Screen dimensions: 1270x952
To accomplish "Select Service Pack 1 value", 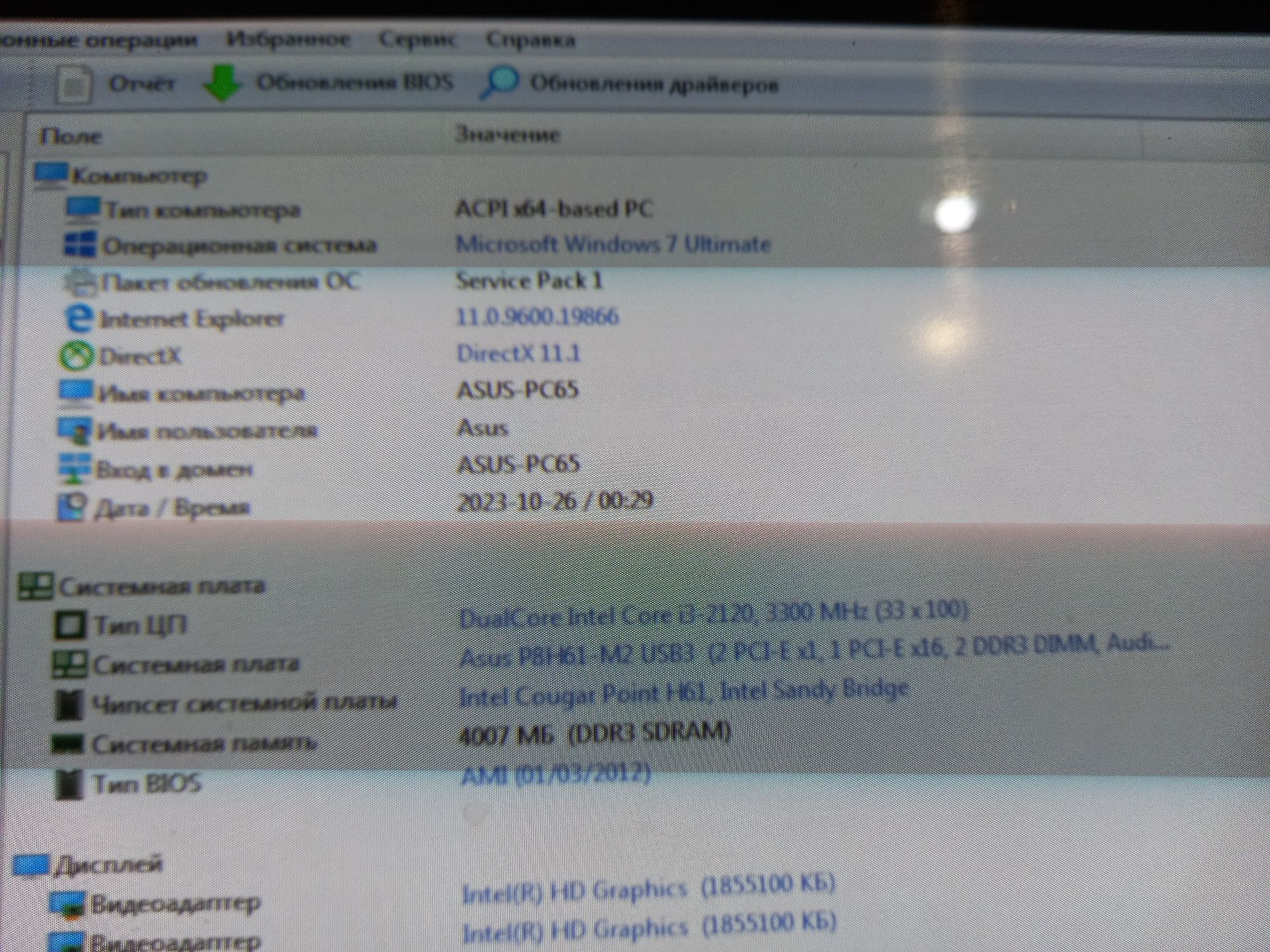I will [x=528, y=280].
